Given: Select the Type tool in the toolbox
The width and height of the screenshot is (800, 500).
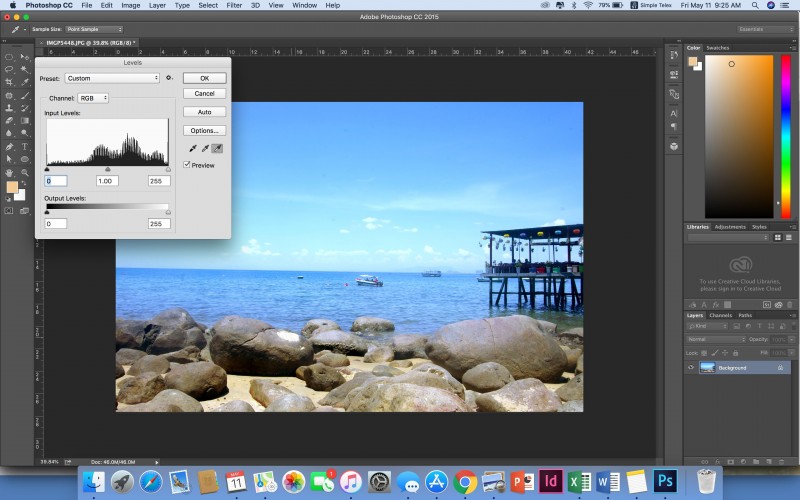Looking at the screenshot, I should (25, 146).
